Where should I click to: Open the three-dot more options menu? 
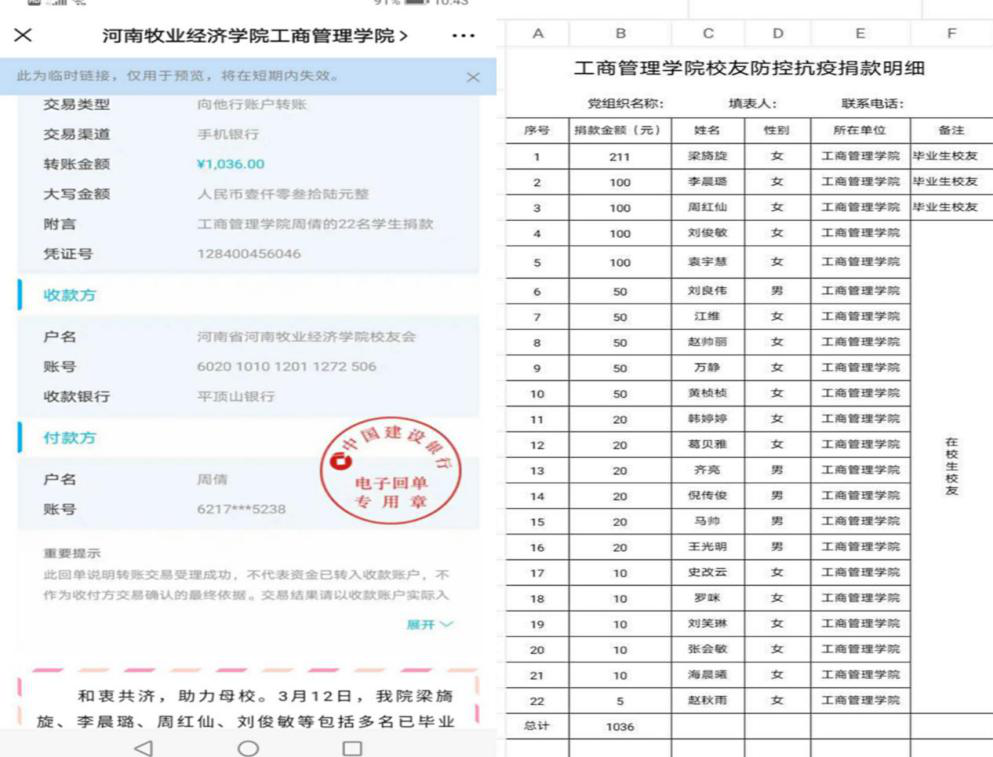pos(463,36)
